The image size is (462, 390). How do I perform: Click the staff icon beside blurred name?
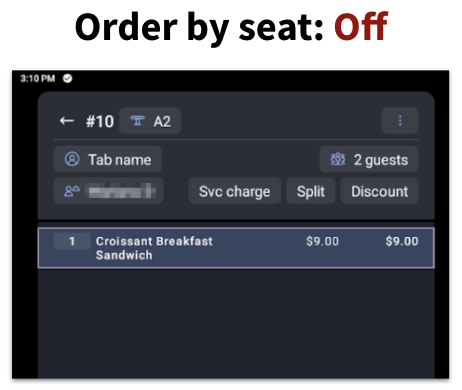click(x=72, y=191)
